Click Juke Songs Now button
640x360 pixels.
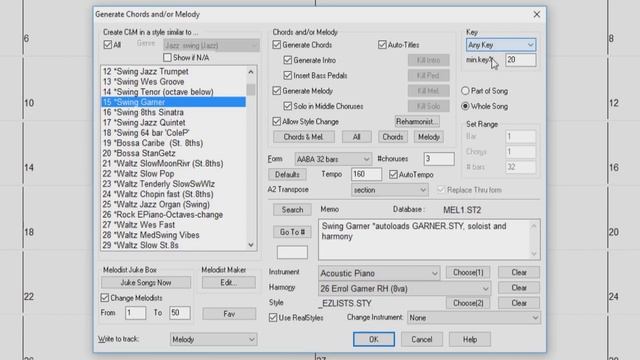[146, 283]
